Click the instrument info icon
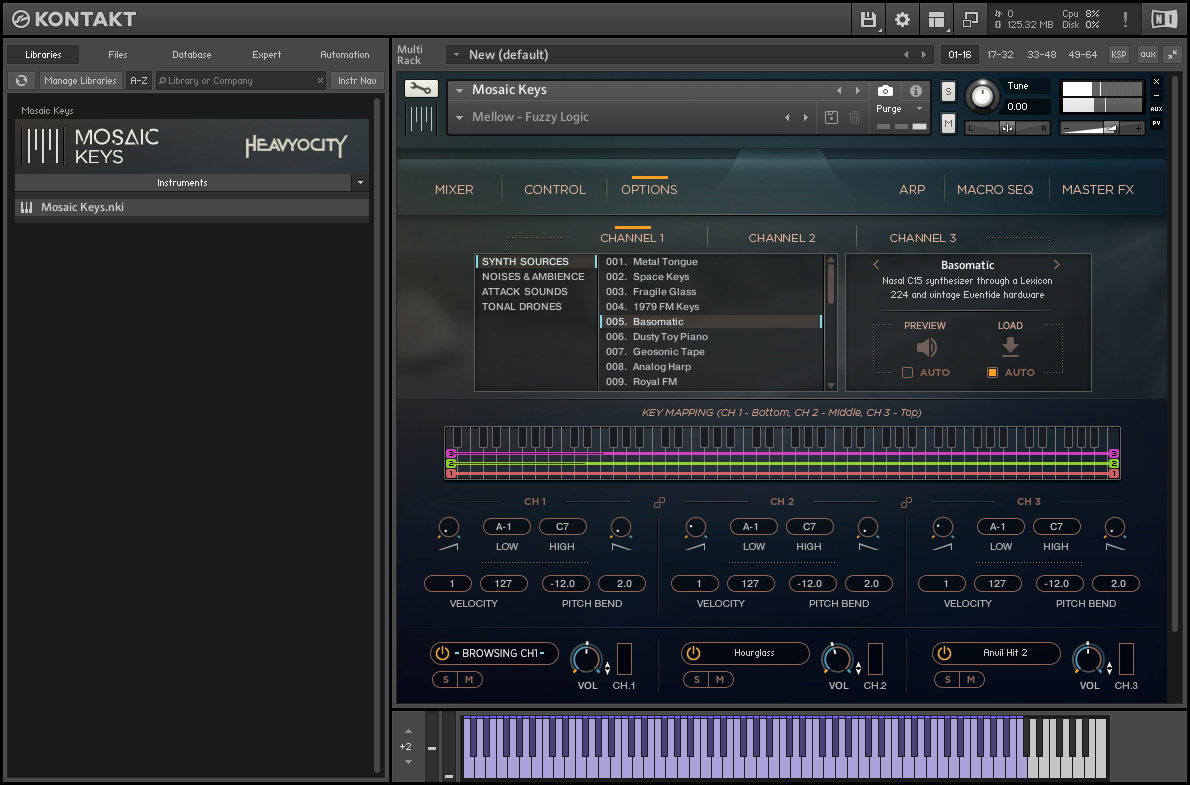 pos(915,91)
